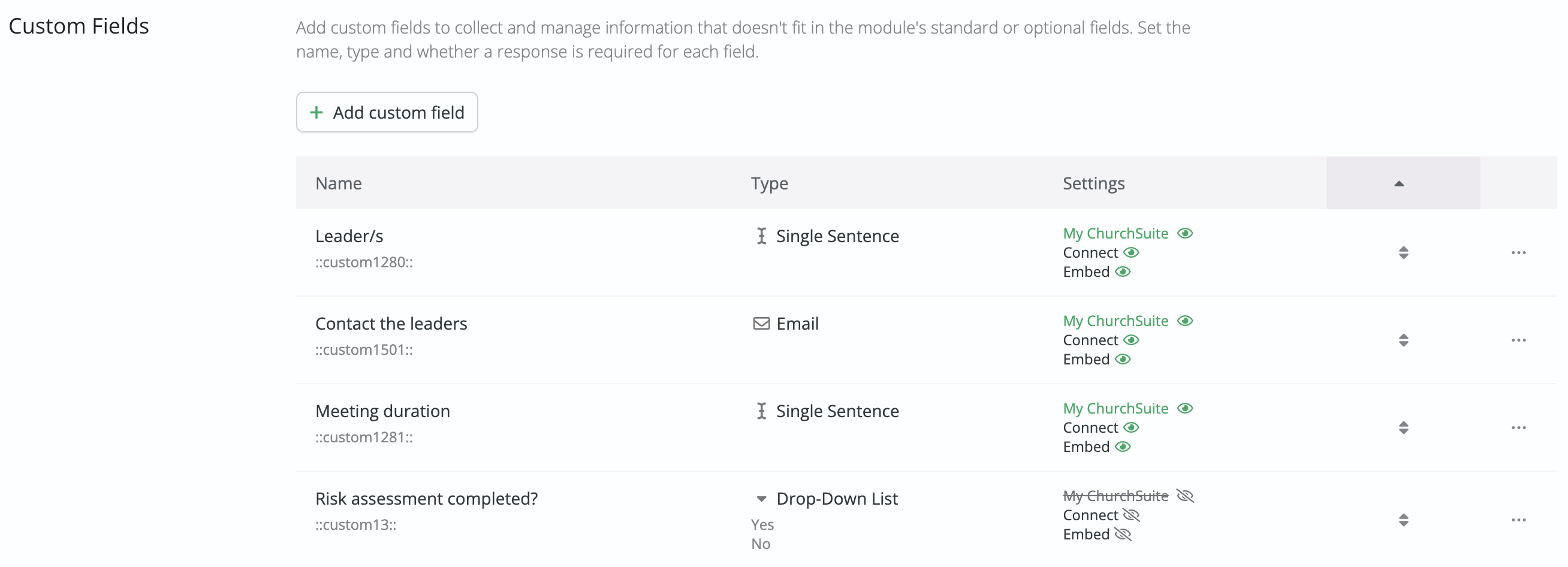1568x567 pixels.
Task: Toggle My ChurchSuite visibility eye for Leader/s
Action: 1184,234
